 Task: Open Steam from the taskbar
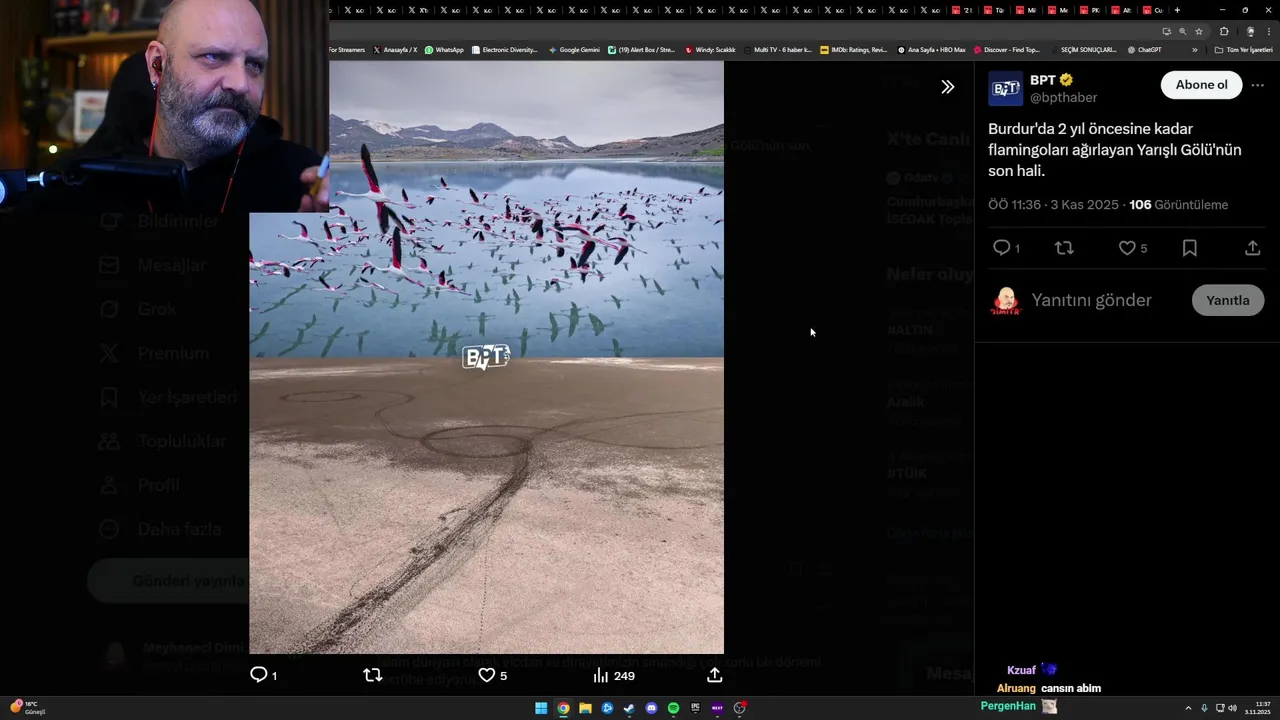tap(629, 708)
